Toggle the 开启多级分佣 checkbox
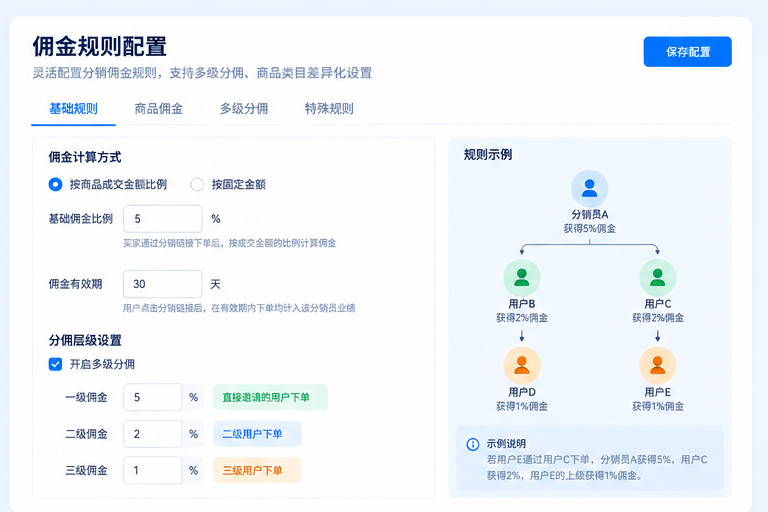The height and width of the screenshot is (512, 768). tap(55, 364)
